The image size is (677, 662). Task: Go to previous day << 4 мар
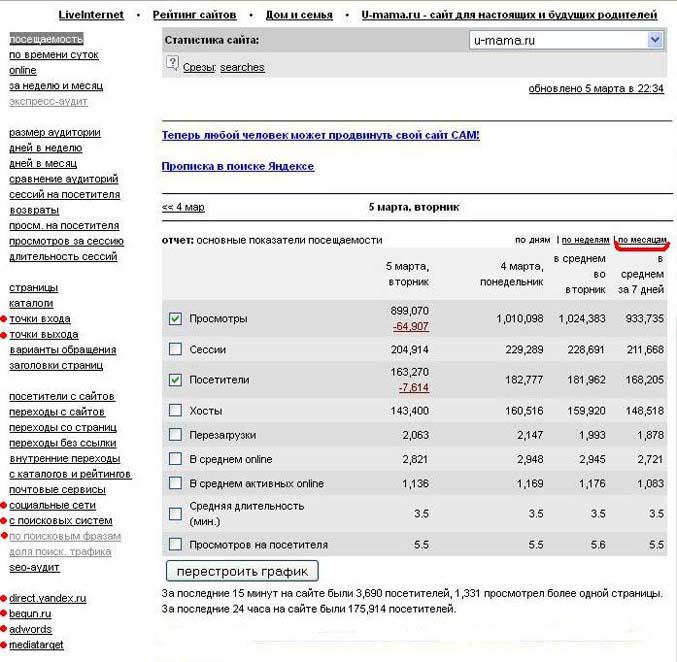(183, 207)
